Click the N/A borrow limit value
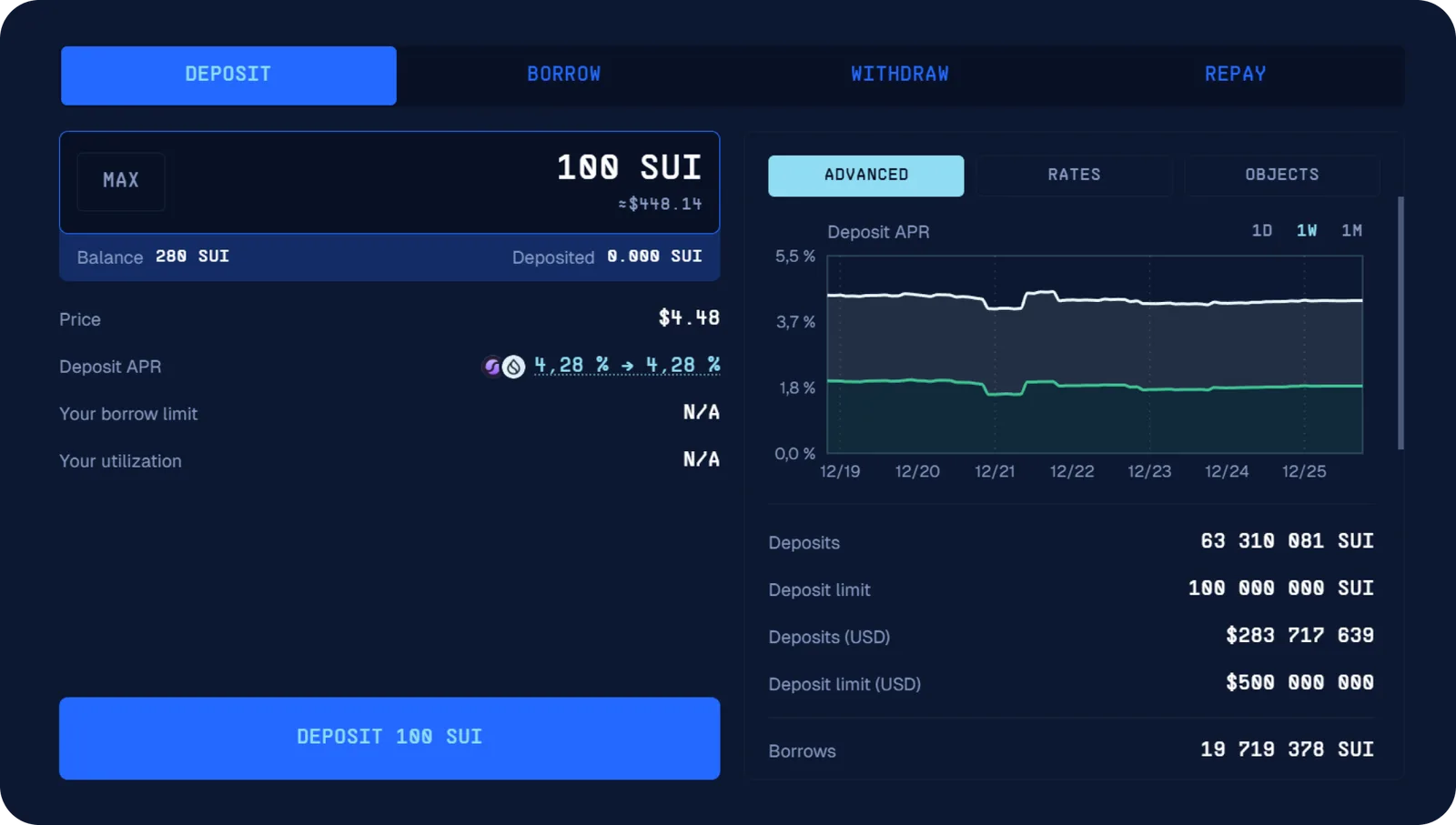 (702, 413)
